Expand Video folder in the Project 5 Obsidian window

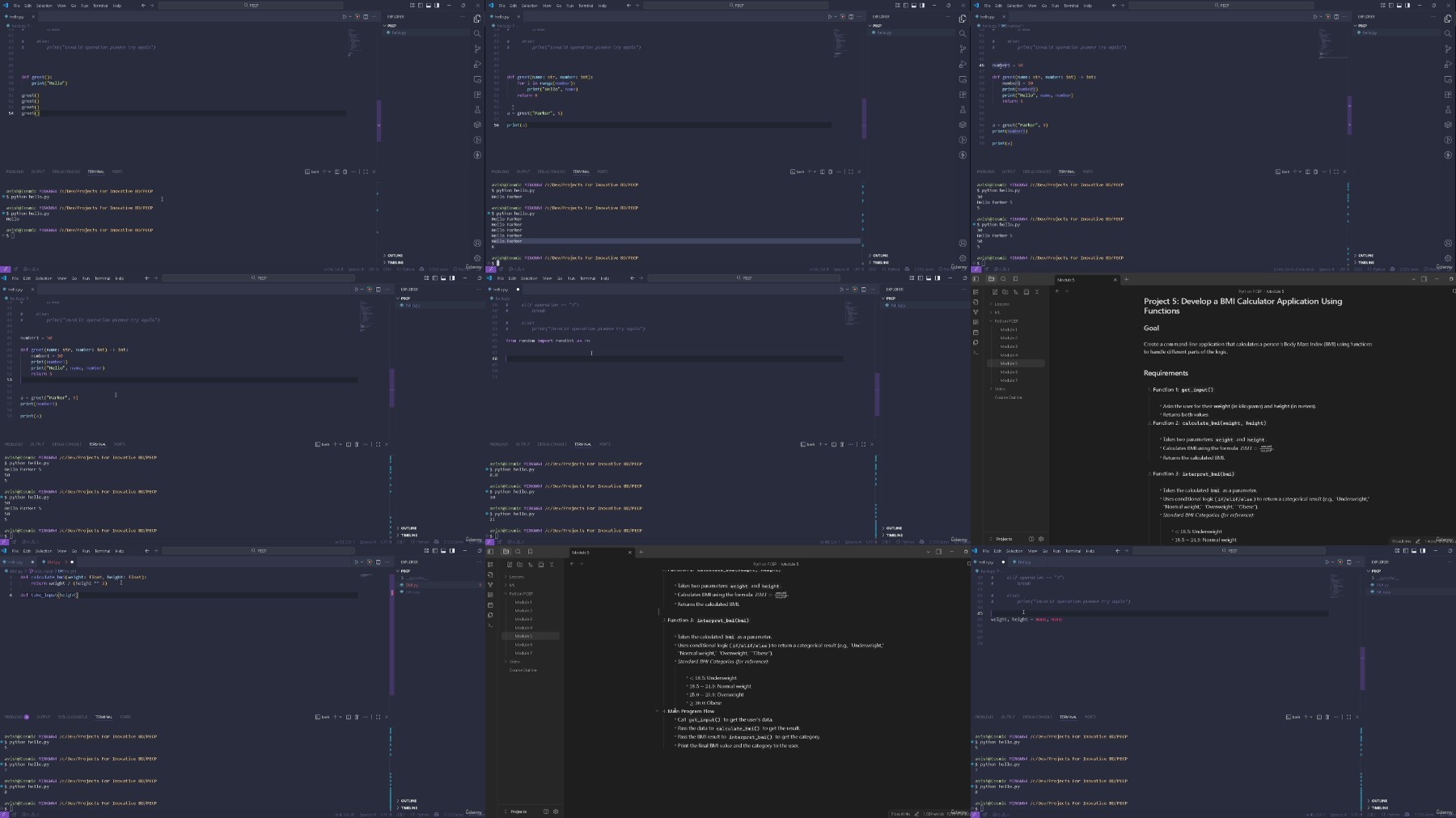coord(1000,389)
